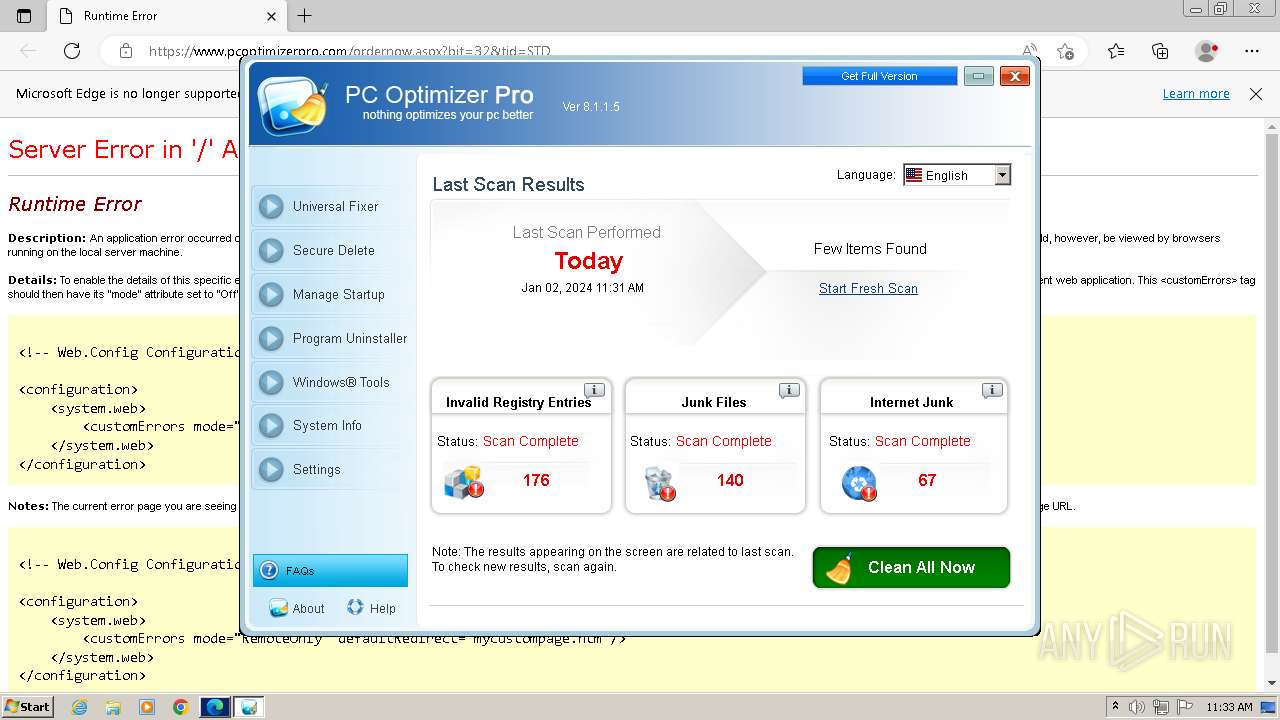Click the PC Optimizer Pro logo
This screenshot has height=720, width=1280.
(x=292, y=104)
